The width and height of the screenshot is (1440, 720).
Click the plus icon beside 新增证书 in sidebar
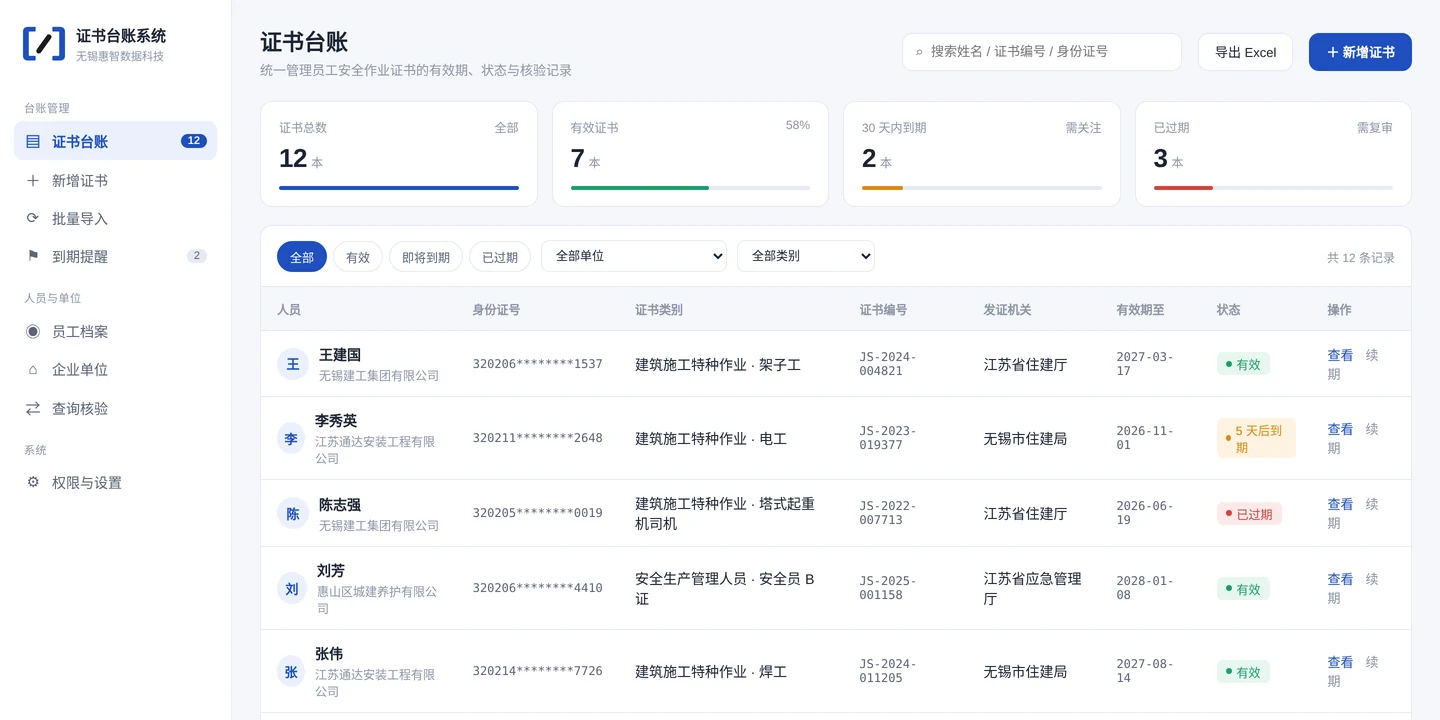[x=33, y=180]
